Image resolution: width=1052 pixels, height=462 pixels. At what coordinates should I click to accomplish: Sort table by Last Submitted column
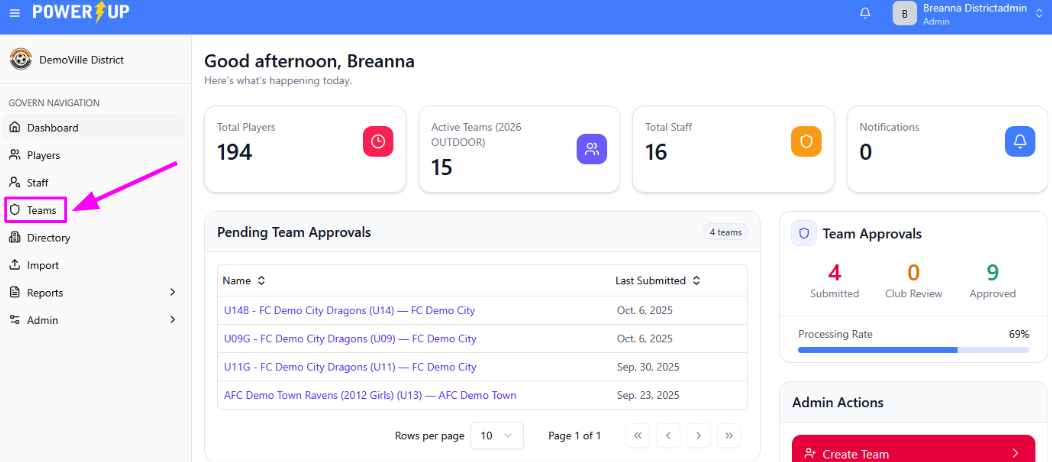coord(658,280)
